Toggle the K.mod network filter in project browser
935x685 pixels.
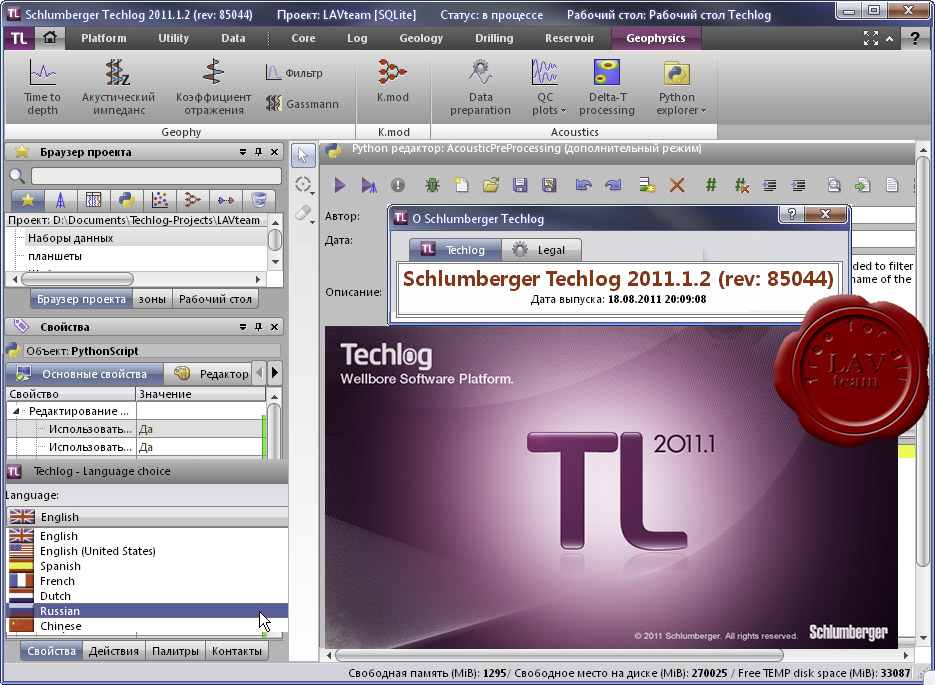[x=192, y=200]
